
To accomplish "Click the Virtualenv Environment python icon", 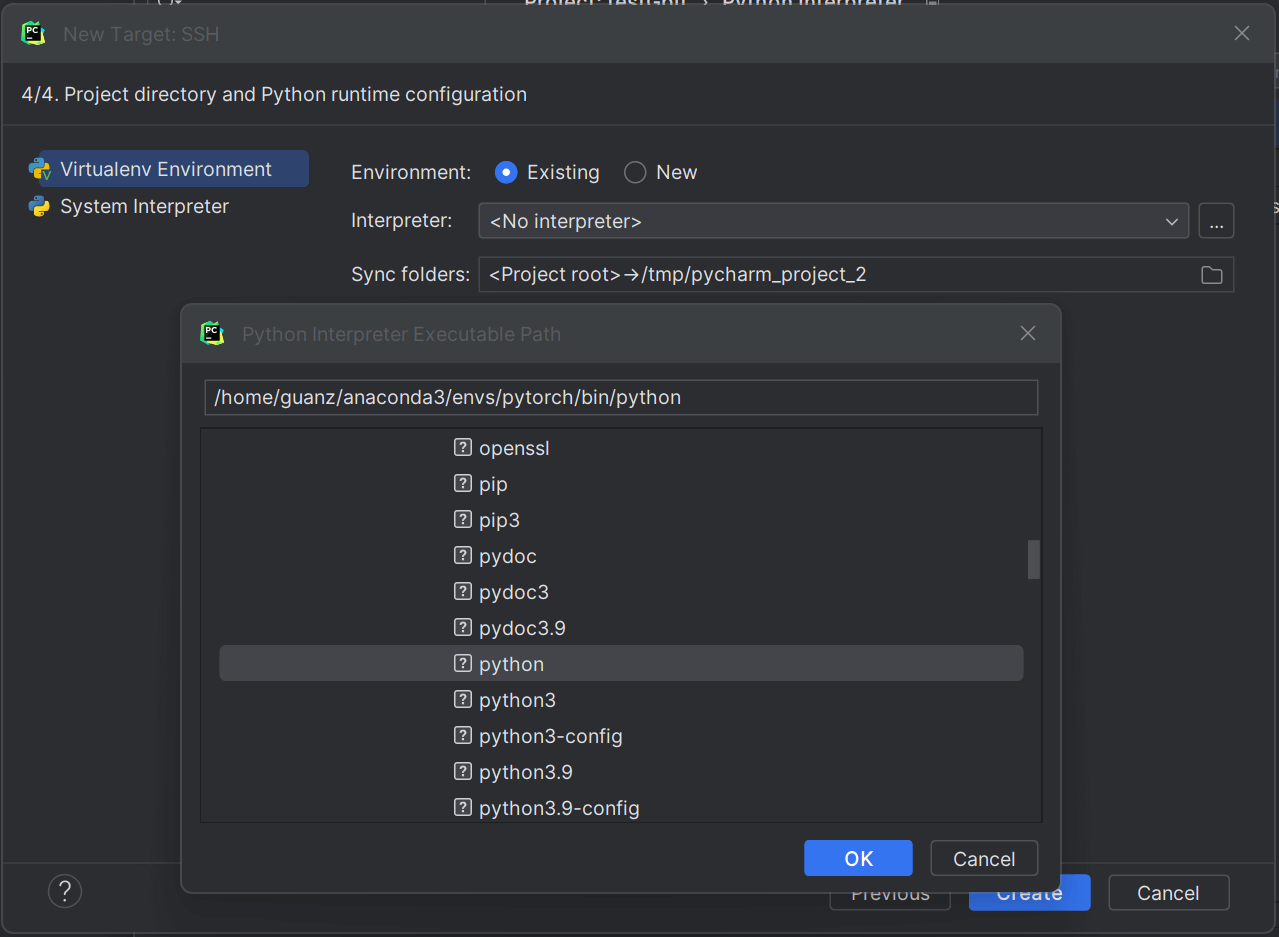I will pyautogui.click(x=40, y=169).
